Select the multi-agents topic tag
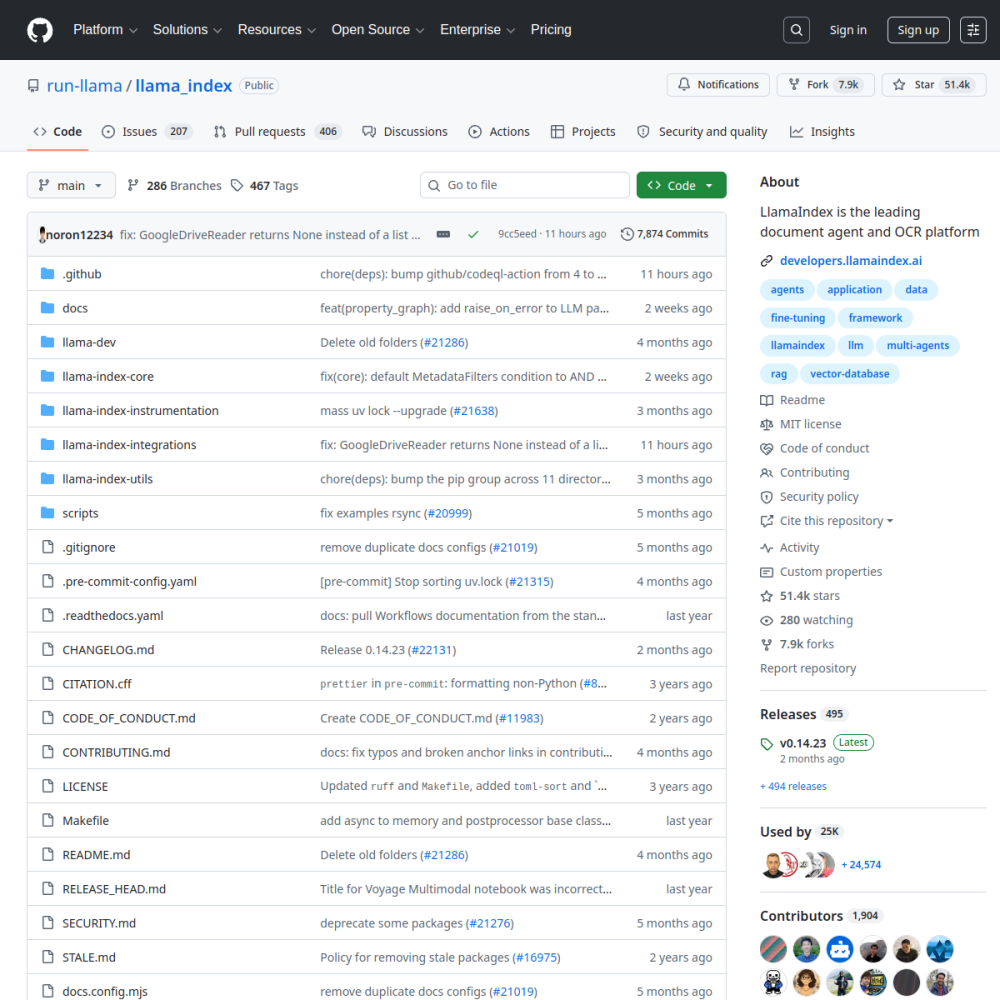This screenshot has height=1000, width=1000. (918, 346)
